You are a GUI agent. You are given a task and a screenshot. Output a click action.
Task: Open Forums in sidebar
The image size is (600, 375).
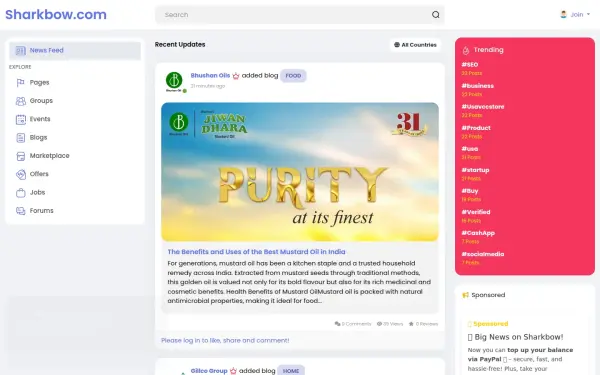(x=41, y=211)
